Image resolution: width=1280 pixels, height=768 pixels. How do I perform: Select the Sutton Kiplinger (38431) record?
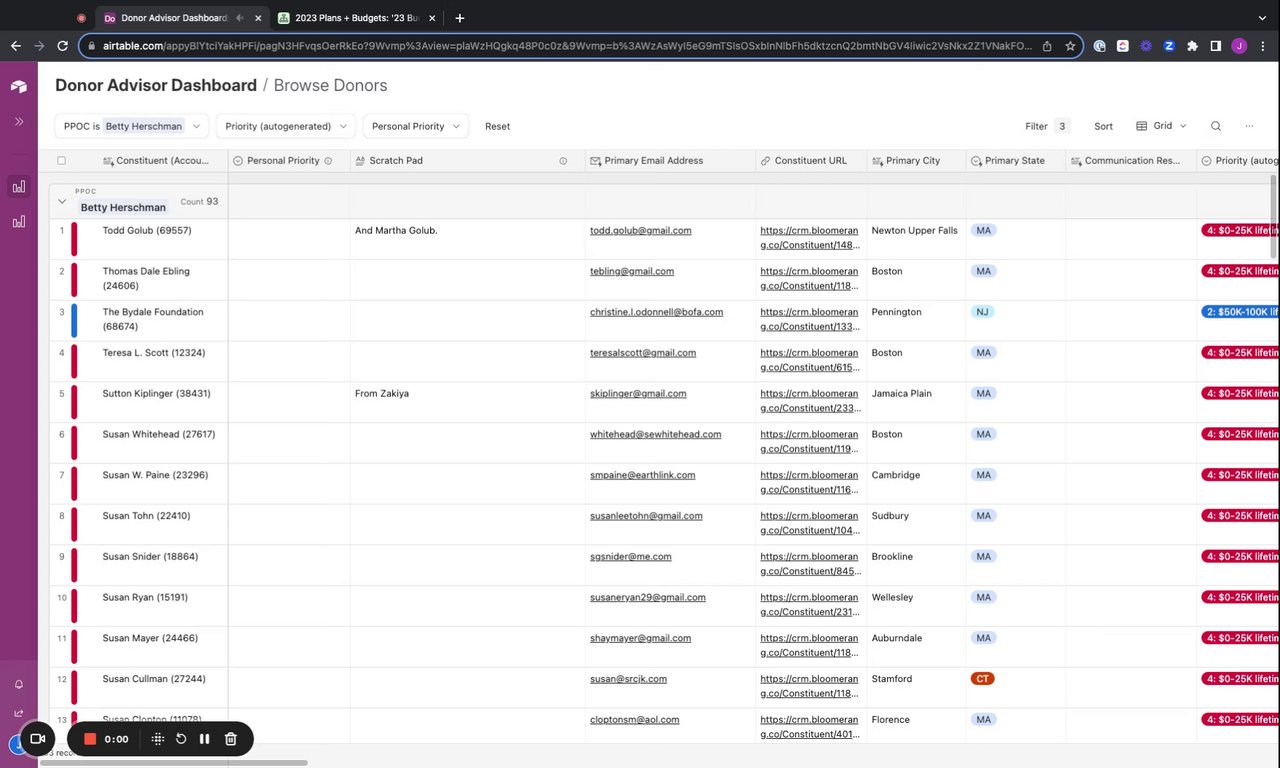[x=156, y=394]
